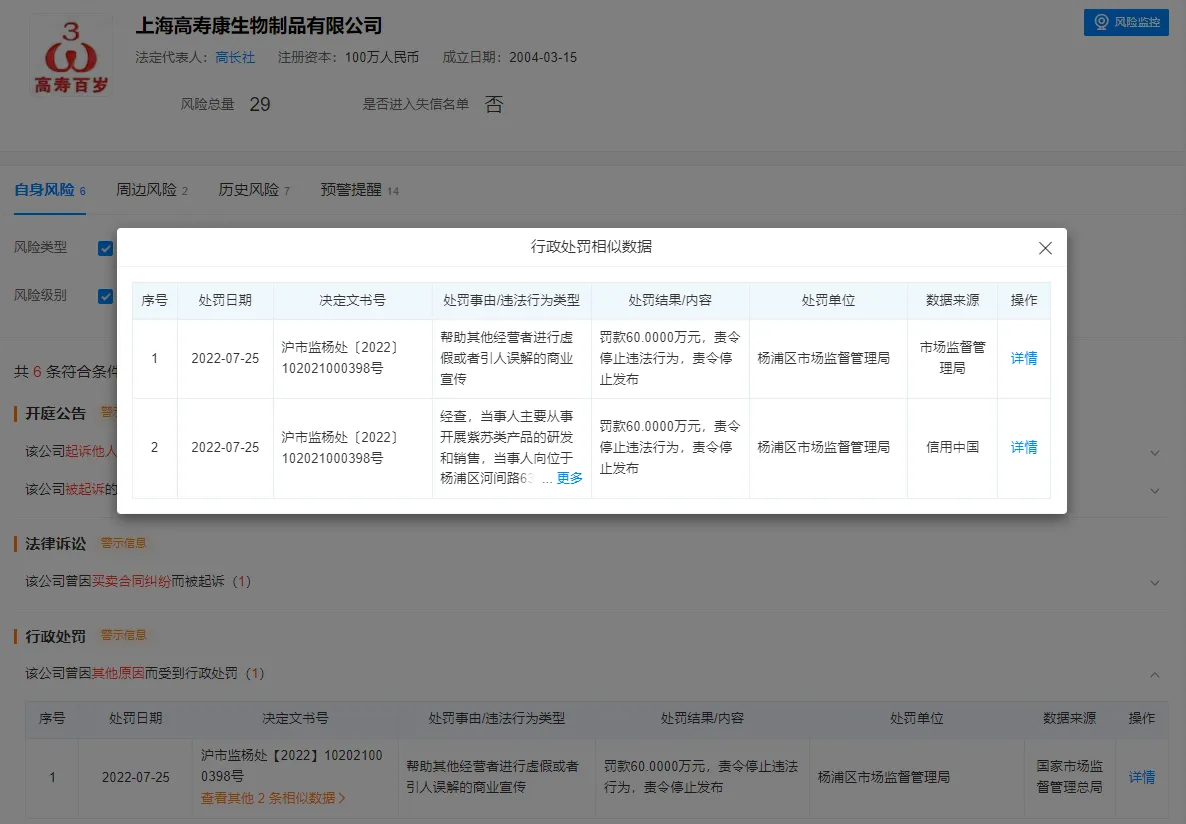Image resolution: width=1186 pixels, height=824 pixels.
Task: Open the 风险监控 risk monitoring button
Action: pos(1125,22)
